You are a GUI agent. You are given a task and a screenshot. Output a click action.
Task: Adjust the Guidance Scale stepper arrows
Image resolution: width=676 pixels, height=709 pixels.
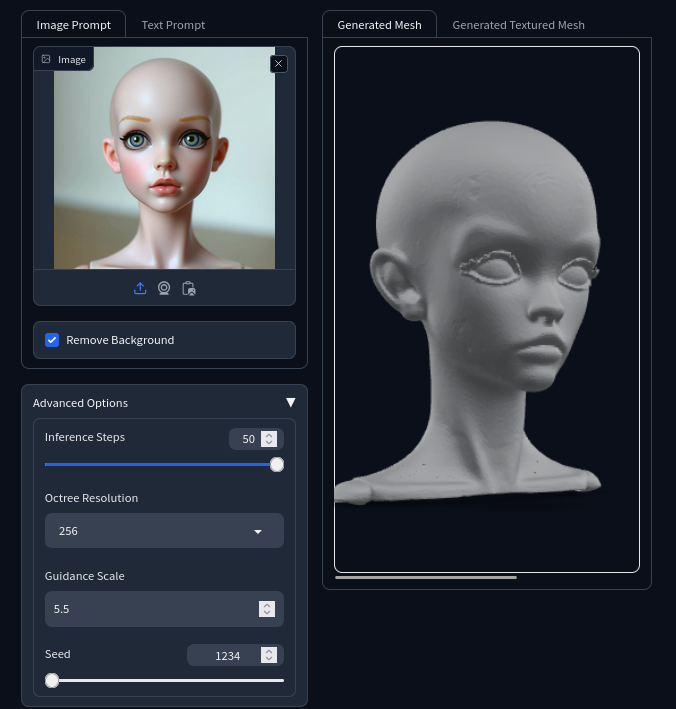pyautogui.click(x=267, y=609)
